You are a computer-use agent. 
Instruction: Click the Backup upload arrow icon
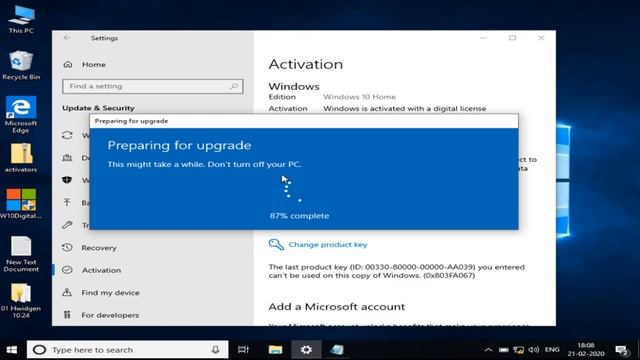coord(67,202)
